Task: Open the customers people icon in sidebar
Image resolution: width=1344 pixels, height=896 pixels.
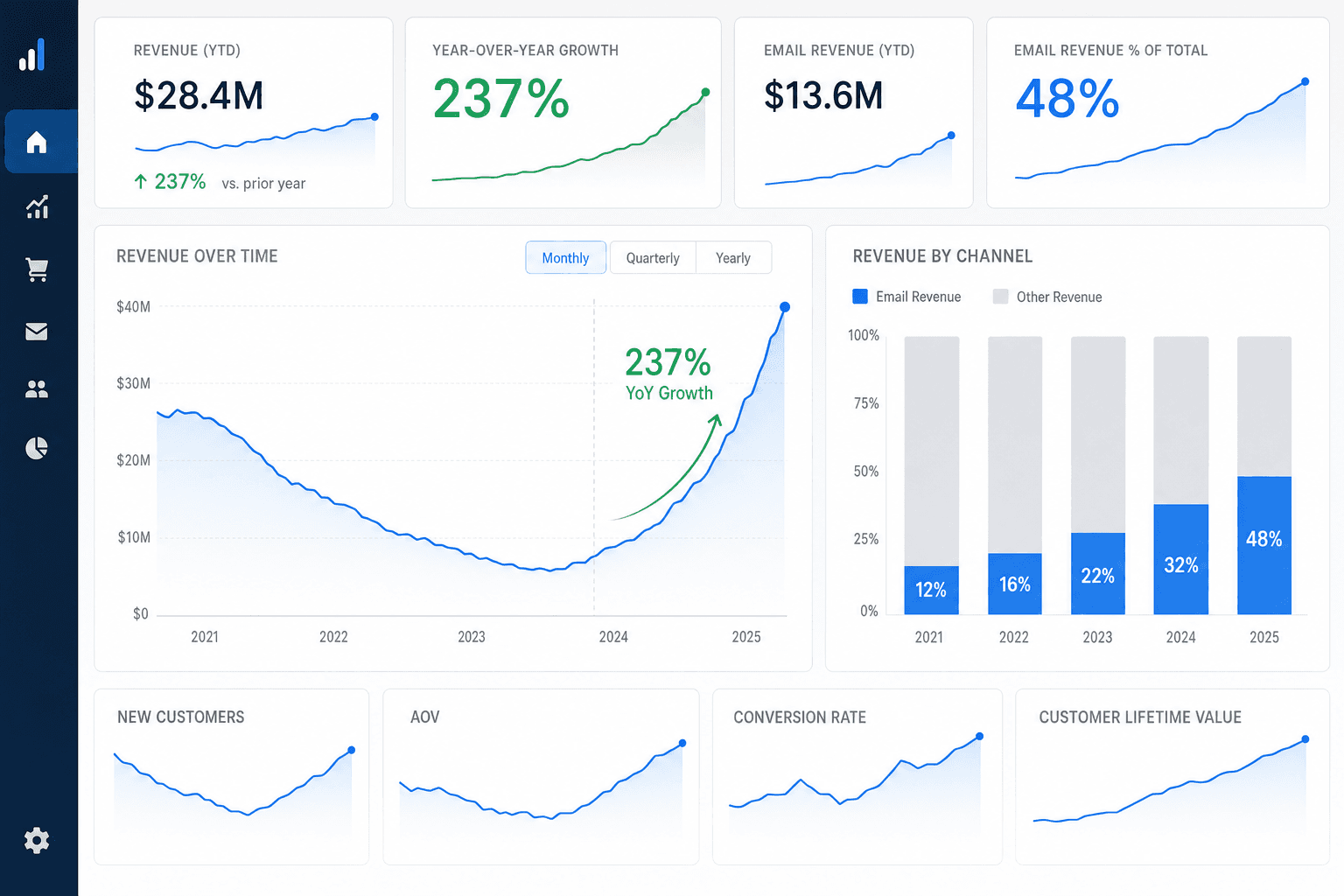Action: pyautogui.click(x=37, y=389)
